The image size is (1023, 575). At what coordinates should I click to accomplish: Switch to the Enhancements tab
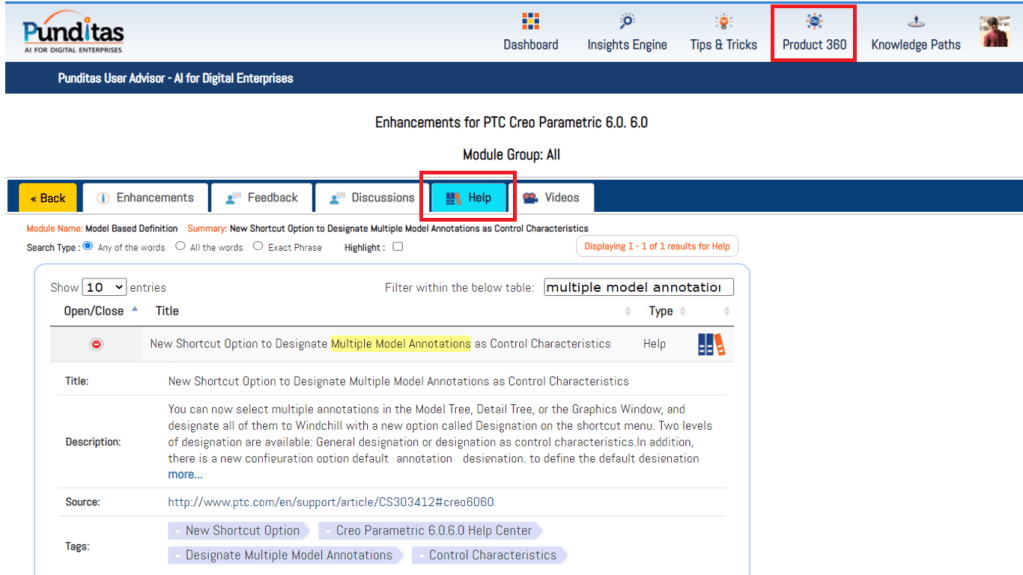click(145, 198)
